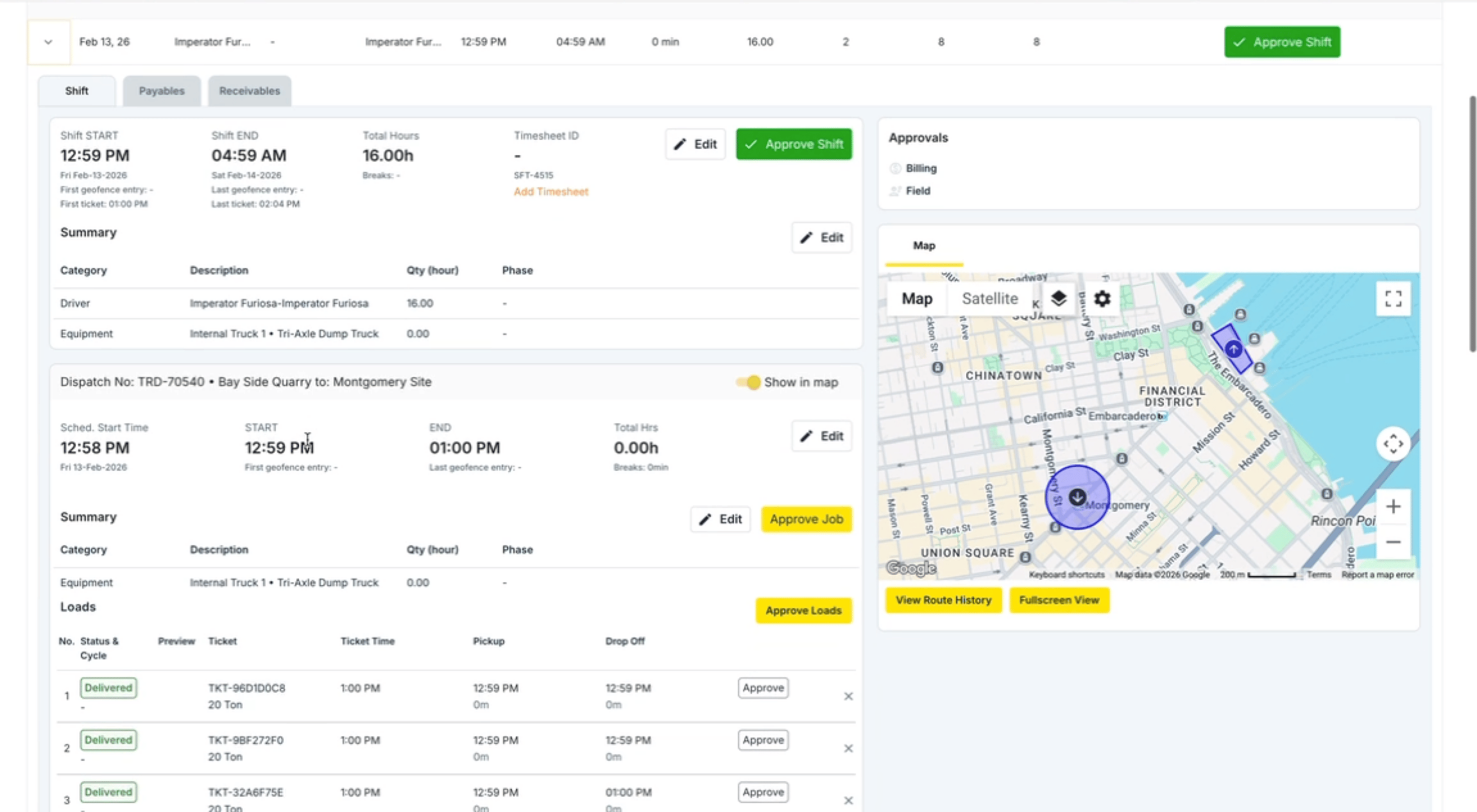Open the Add Timesheet link
The width and height of the screenshot is (1477, 812).
551,192
